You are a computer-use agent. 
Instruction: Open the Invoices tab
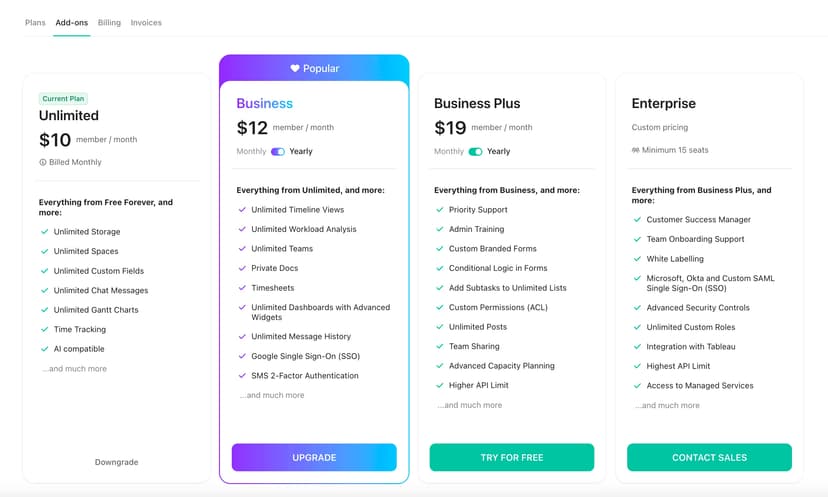[x=146, y=22]
